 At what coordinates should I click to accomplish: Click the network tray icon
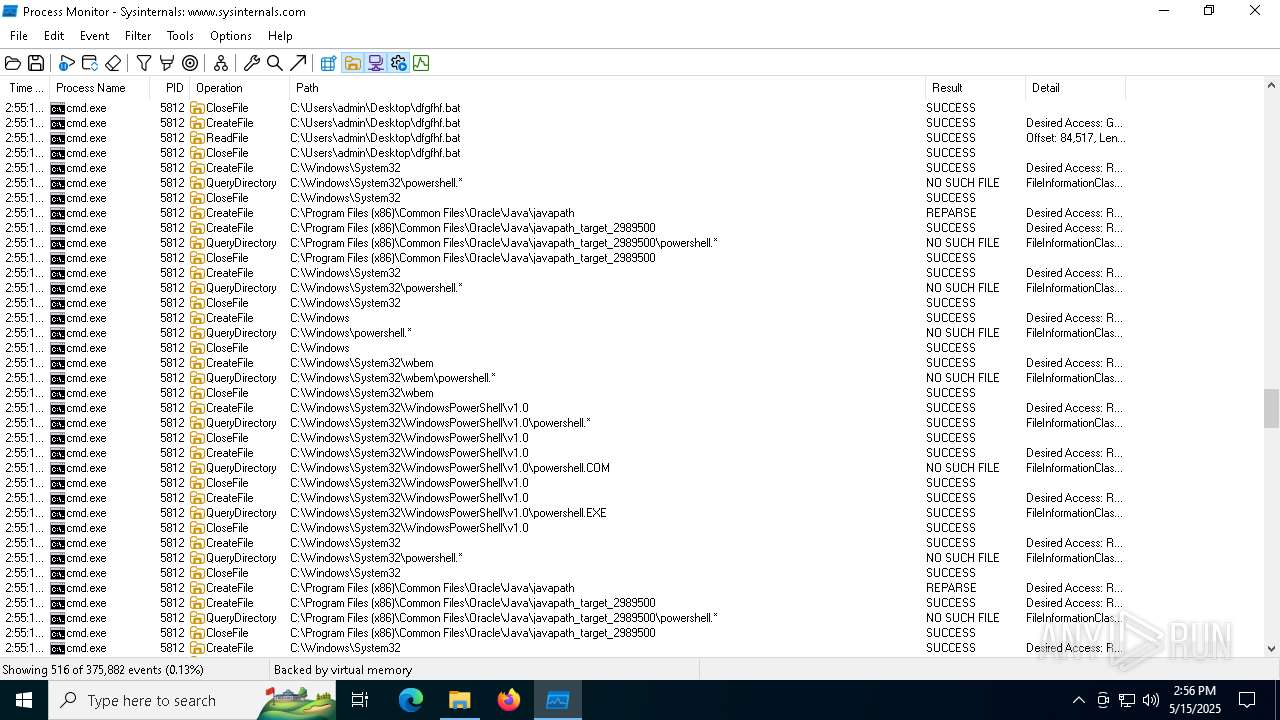(x=1127, y=700)
